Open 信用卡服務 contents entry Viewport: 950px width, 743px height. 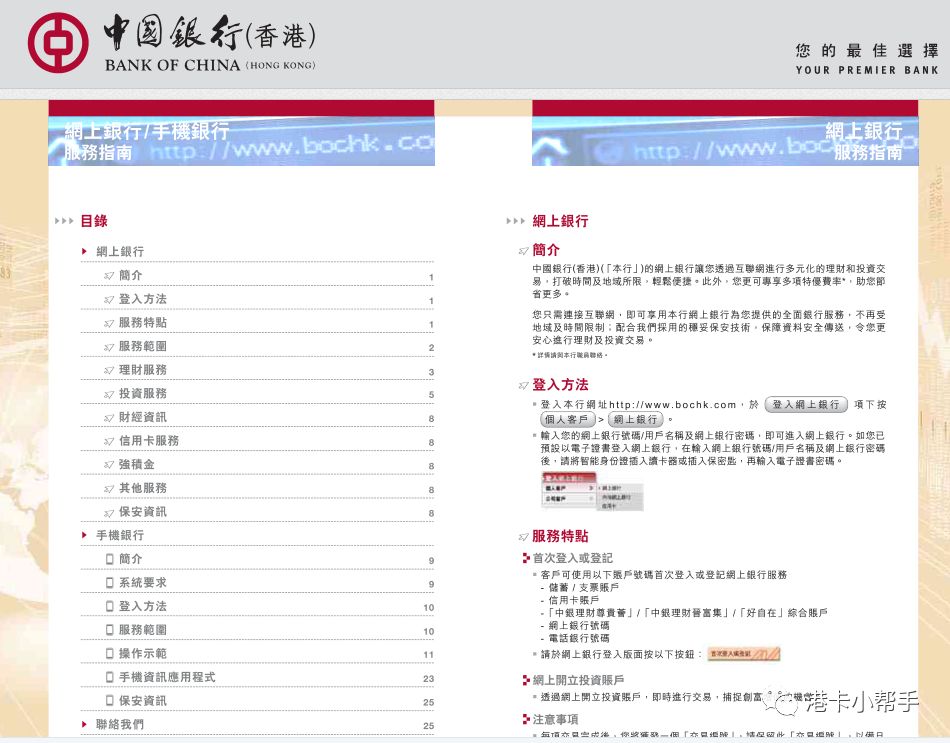tap(257, 441)
